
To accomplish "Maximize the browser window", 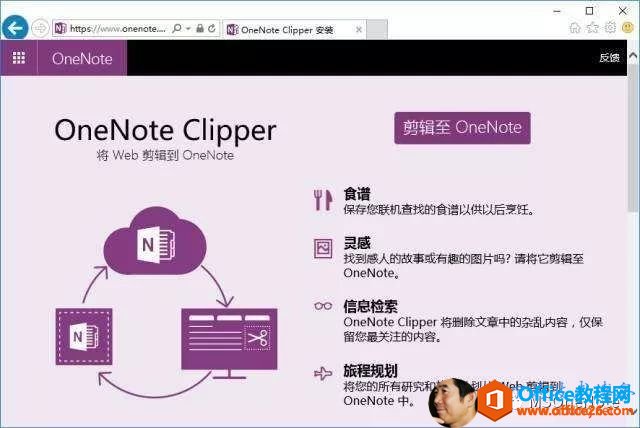I will 589,11.
